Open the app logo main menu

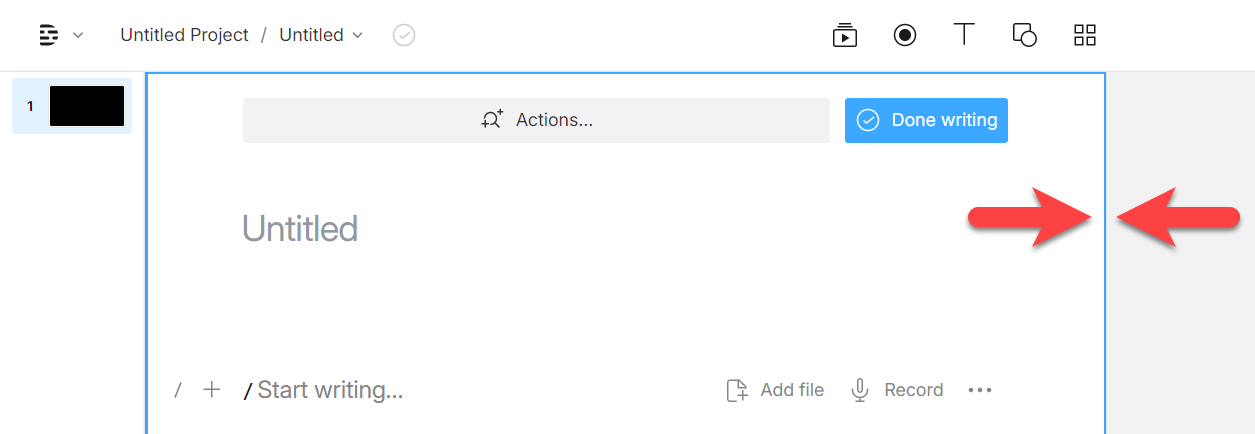48,35
